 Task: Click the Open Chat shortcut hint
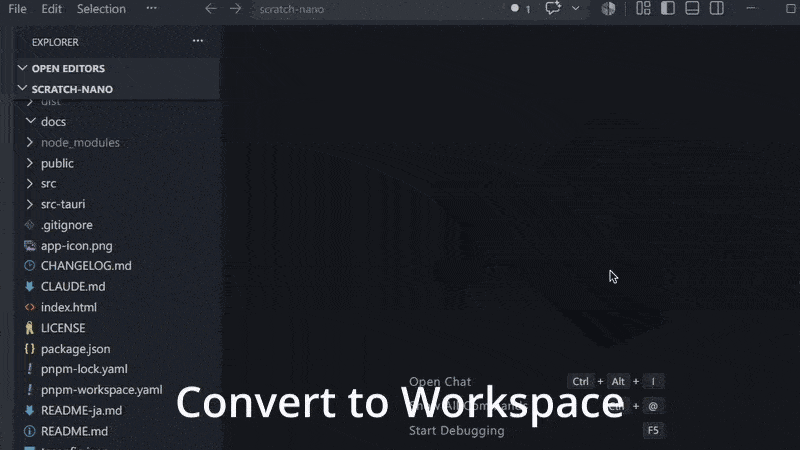pyautogui.click(x=440, y=382)
